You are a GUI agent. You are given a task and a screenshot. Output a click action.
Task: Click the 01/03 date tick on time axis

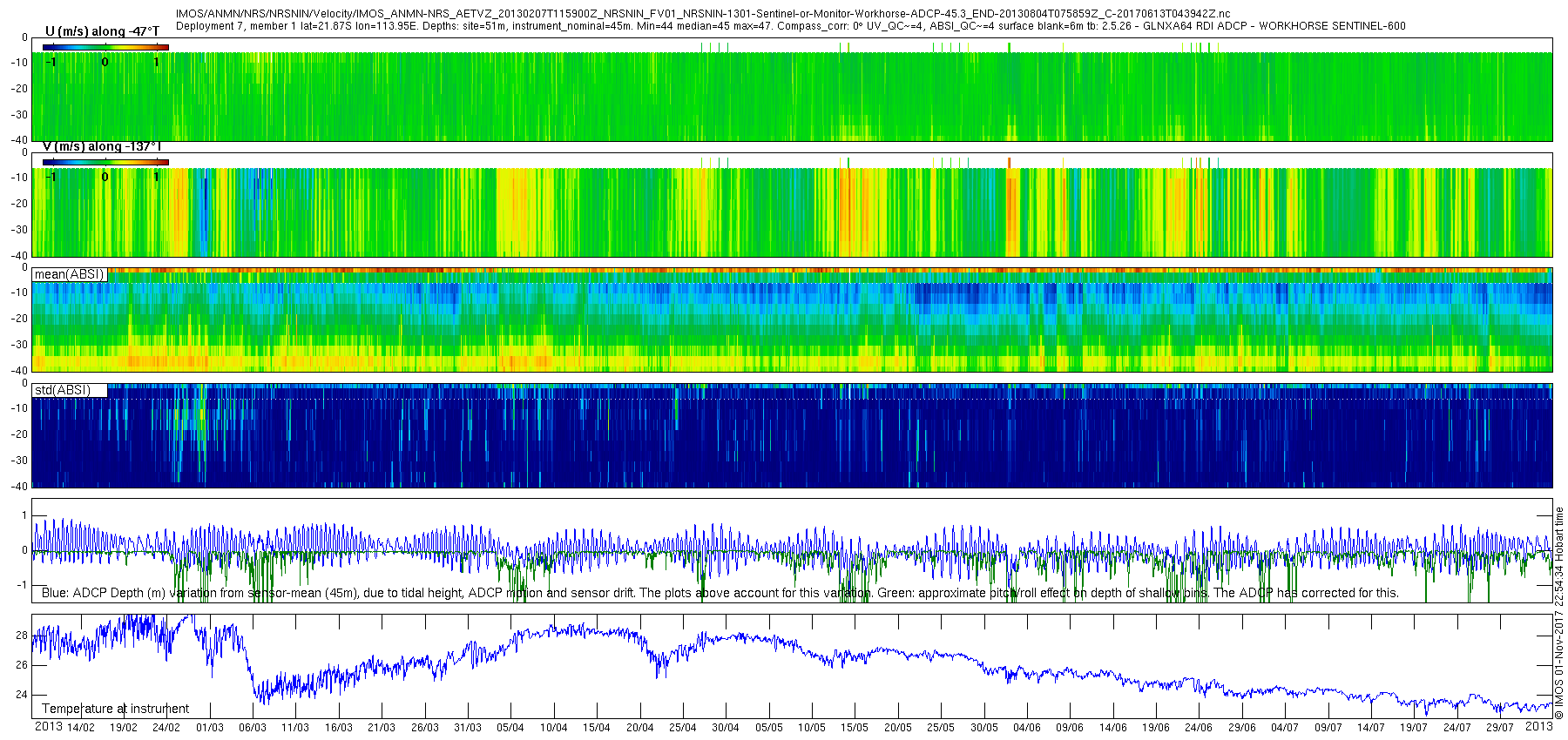[209, 728]
